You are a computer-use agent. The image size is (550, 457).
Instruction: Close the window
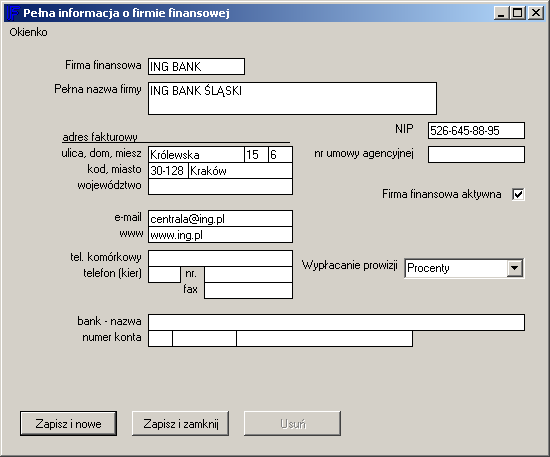pyautogui.click(x=536, y=13)
